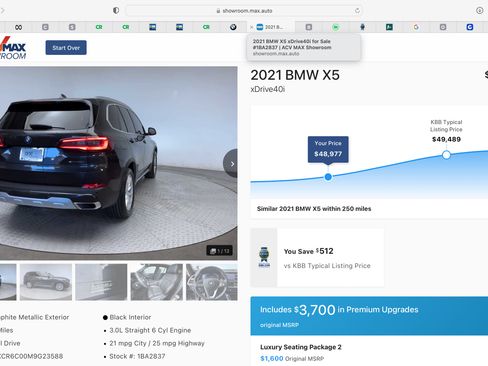This screenshot has height=366, width=488.
Task: Select the side-view car thumbnail
Action: (x=46, y=282)
